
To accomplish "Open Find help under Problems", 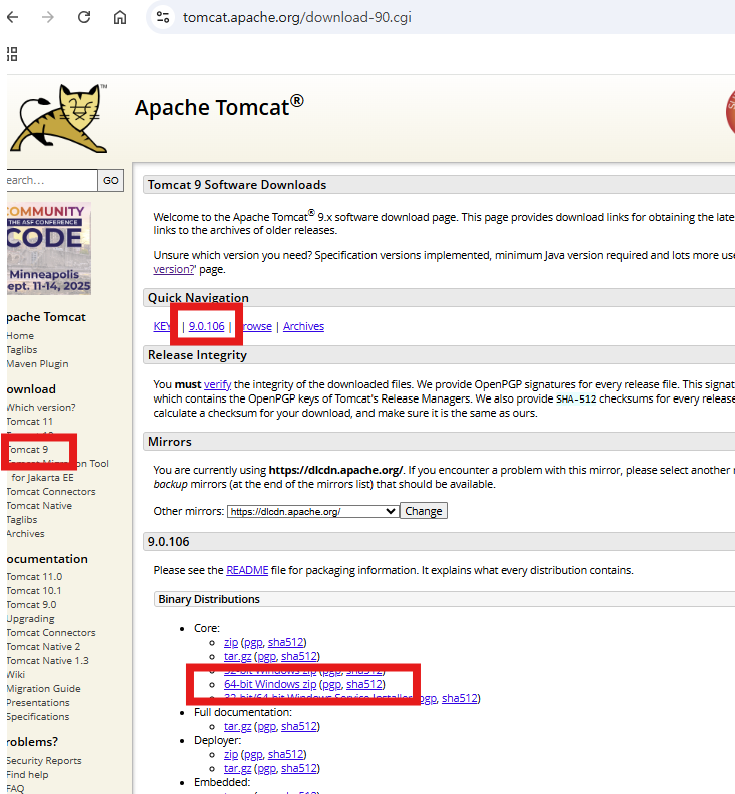I will tap(27, 775).
